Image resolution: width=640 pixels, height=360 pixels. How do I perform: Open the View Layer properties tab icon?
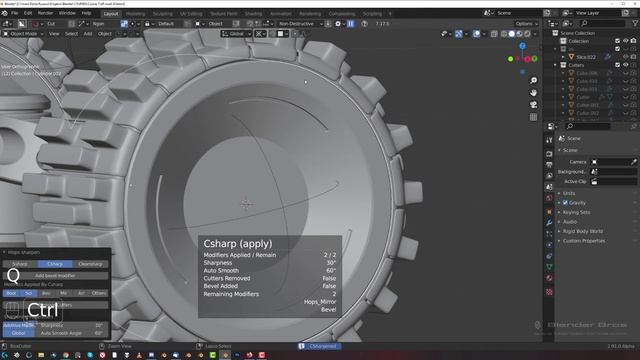(x=549, y=176)
